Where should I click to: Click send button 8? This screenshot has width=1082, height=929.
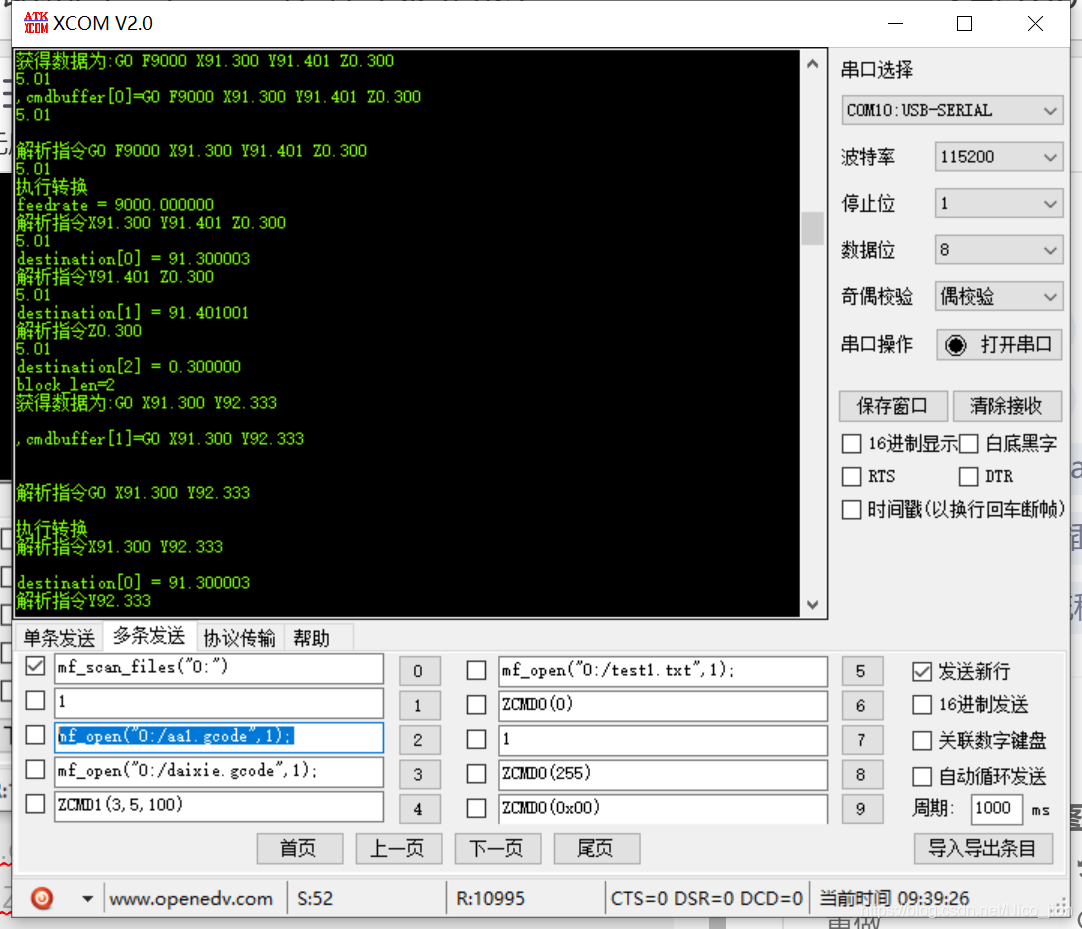[862, 774]
